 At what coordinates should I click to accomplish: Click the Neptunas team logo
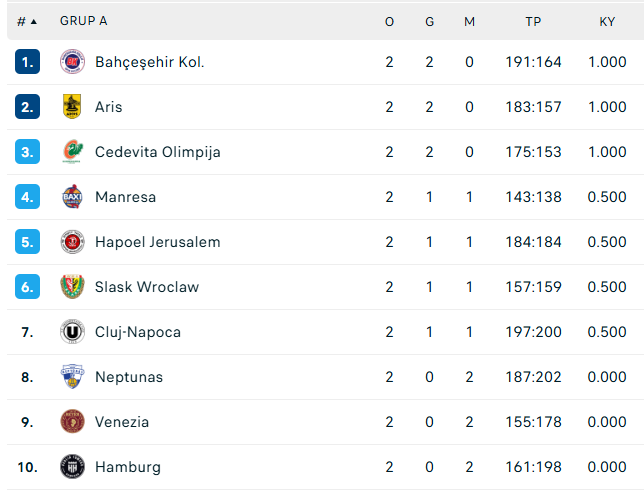[72, 377]
